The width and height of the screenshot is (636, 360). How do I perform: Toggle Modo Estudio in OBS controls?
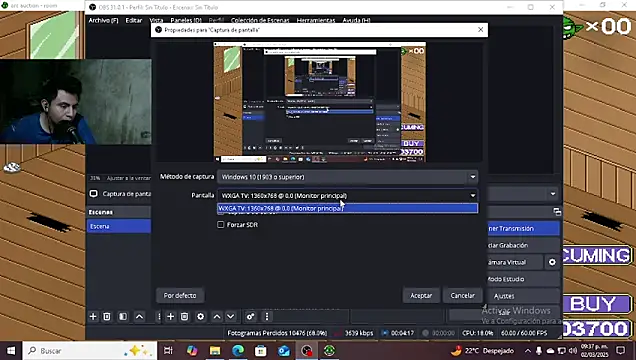[x=523, y=279]
